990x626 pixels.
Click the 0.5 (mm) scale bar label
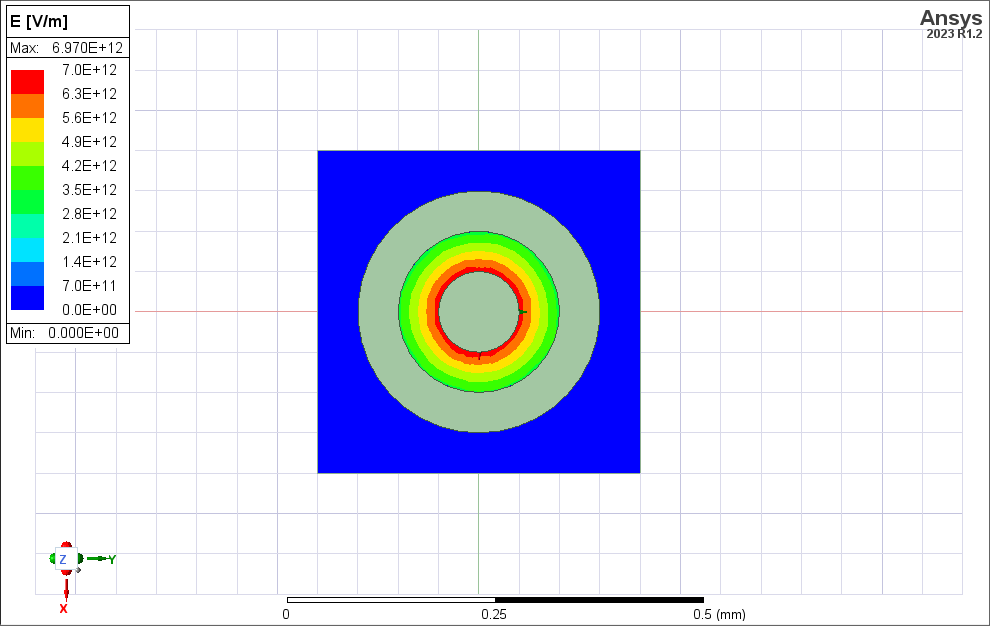(720, 614)
